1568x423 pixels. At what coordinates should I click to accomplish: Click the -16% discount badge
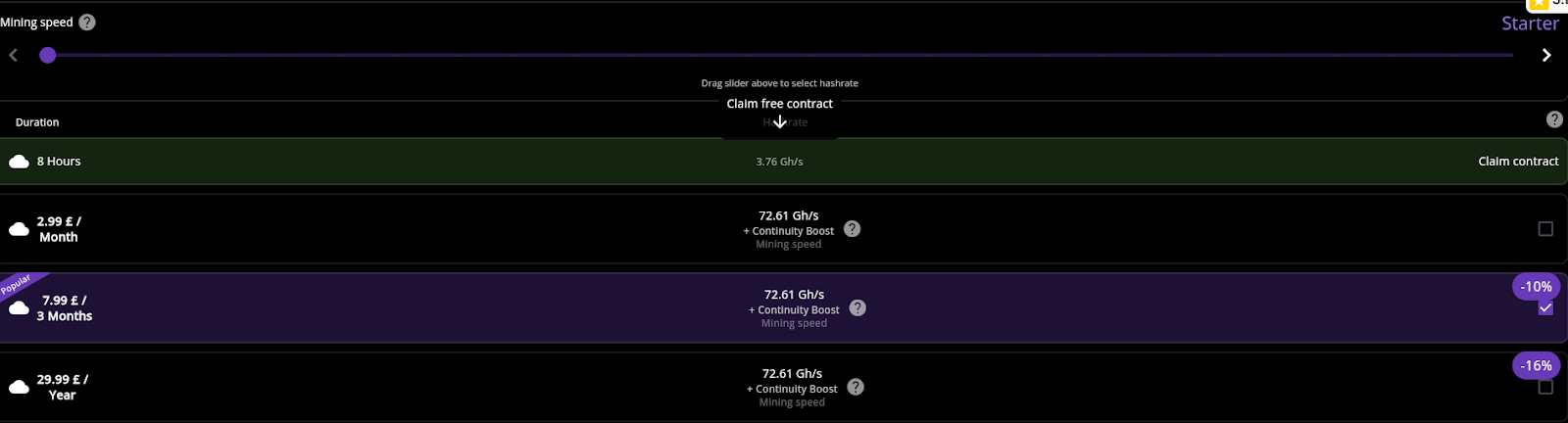pyautogui.click(x=1536, y=365)
